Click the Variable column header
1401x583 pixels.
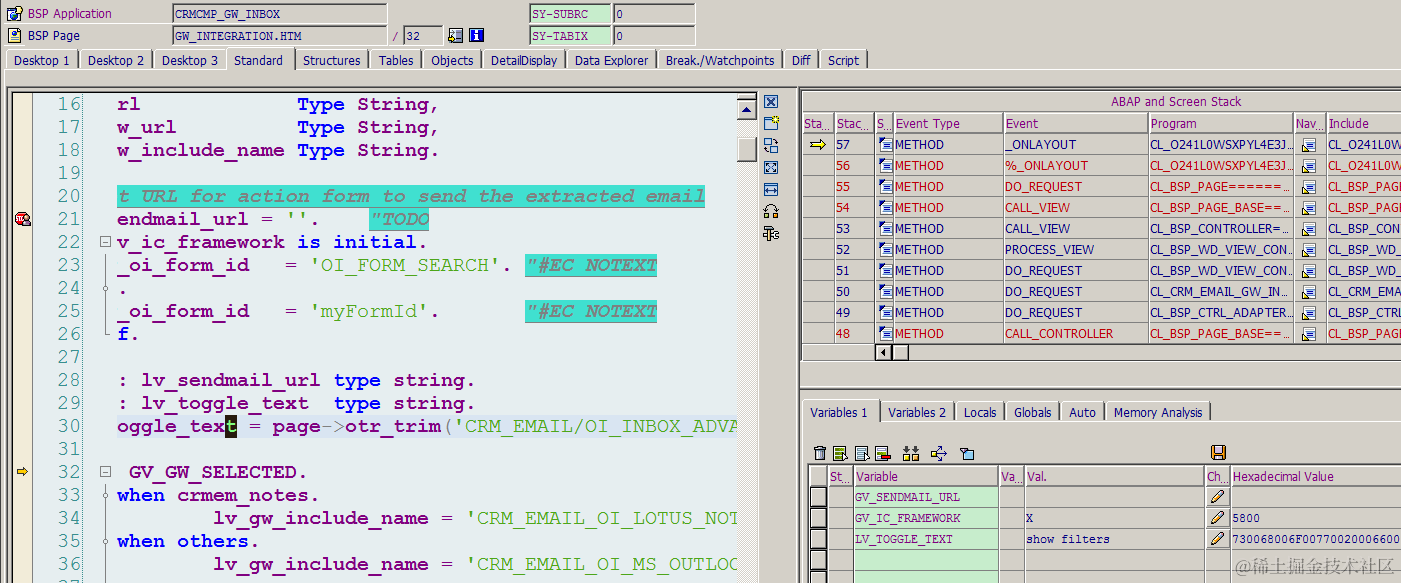click(925, 476)
